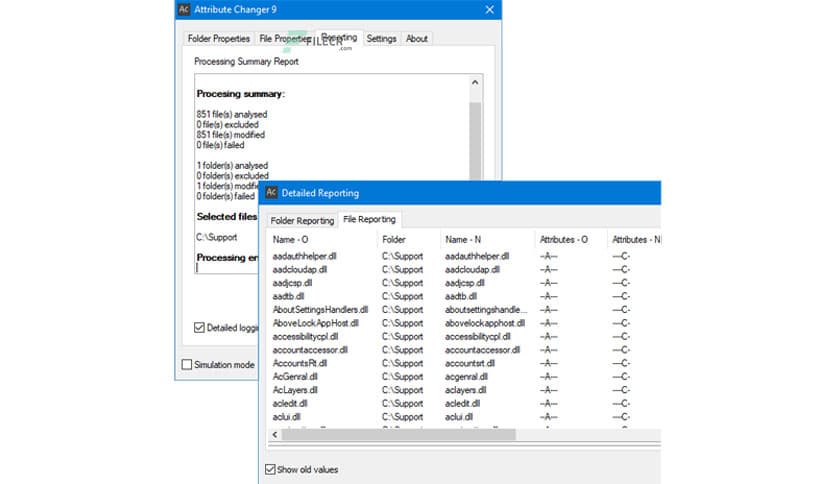The height and width of the screenshot is (484, 836).
Task: Click the summary report vertical scrollbar thumb
Action: click(x=475, y=141)
